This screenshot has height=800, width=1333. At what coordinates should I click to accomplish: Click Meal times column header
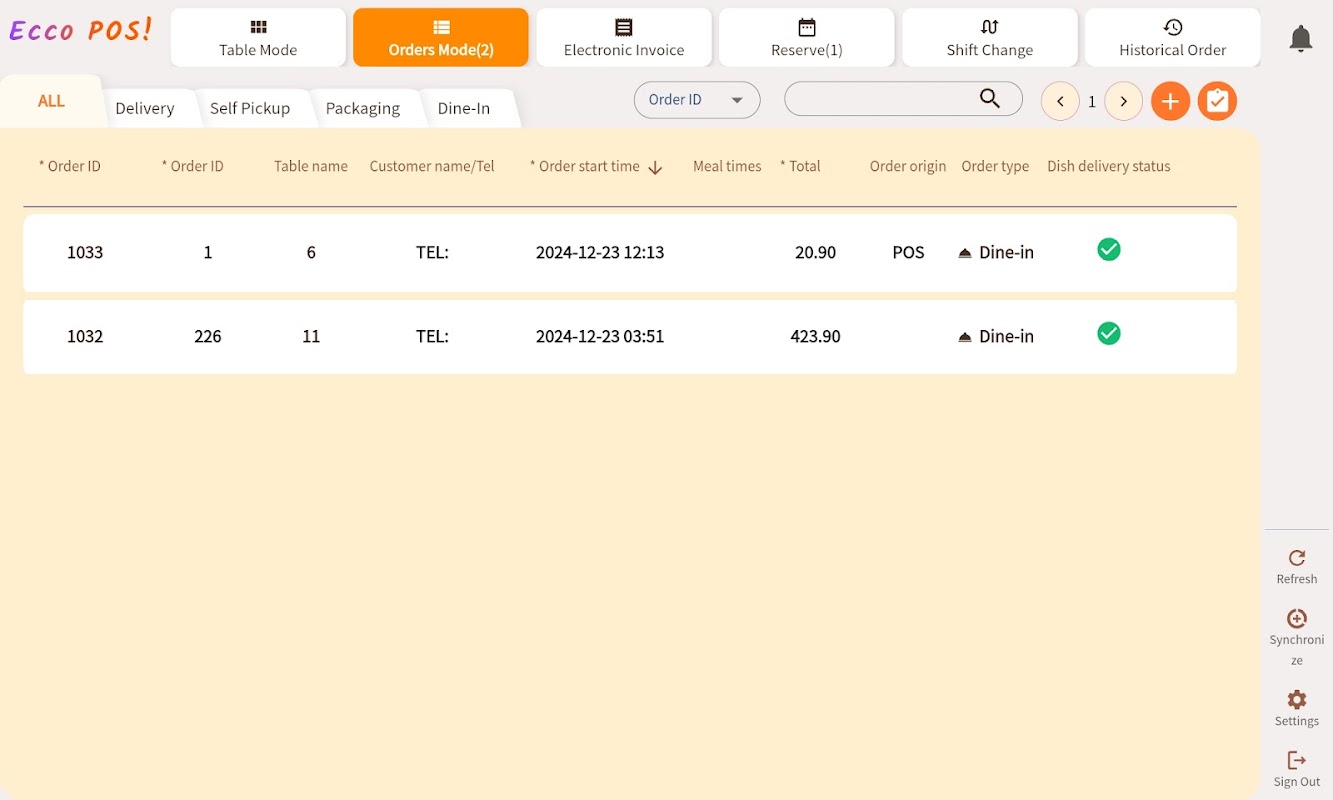[x=727, y=167]
